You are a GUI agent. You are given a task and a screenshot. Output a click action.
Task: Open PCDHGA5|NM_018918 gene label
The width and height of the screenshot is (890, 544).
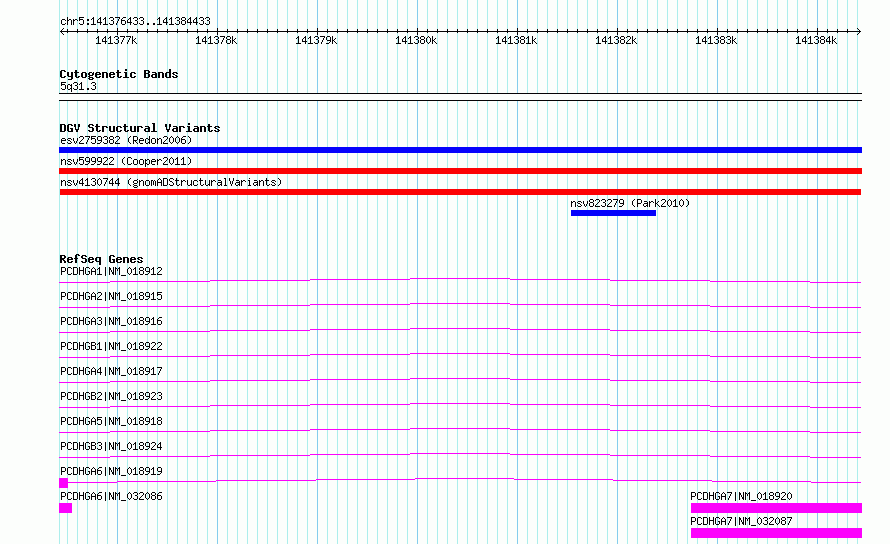click(x=111, y=421)
